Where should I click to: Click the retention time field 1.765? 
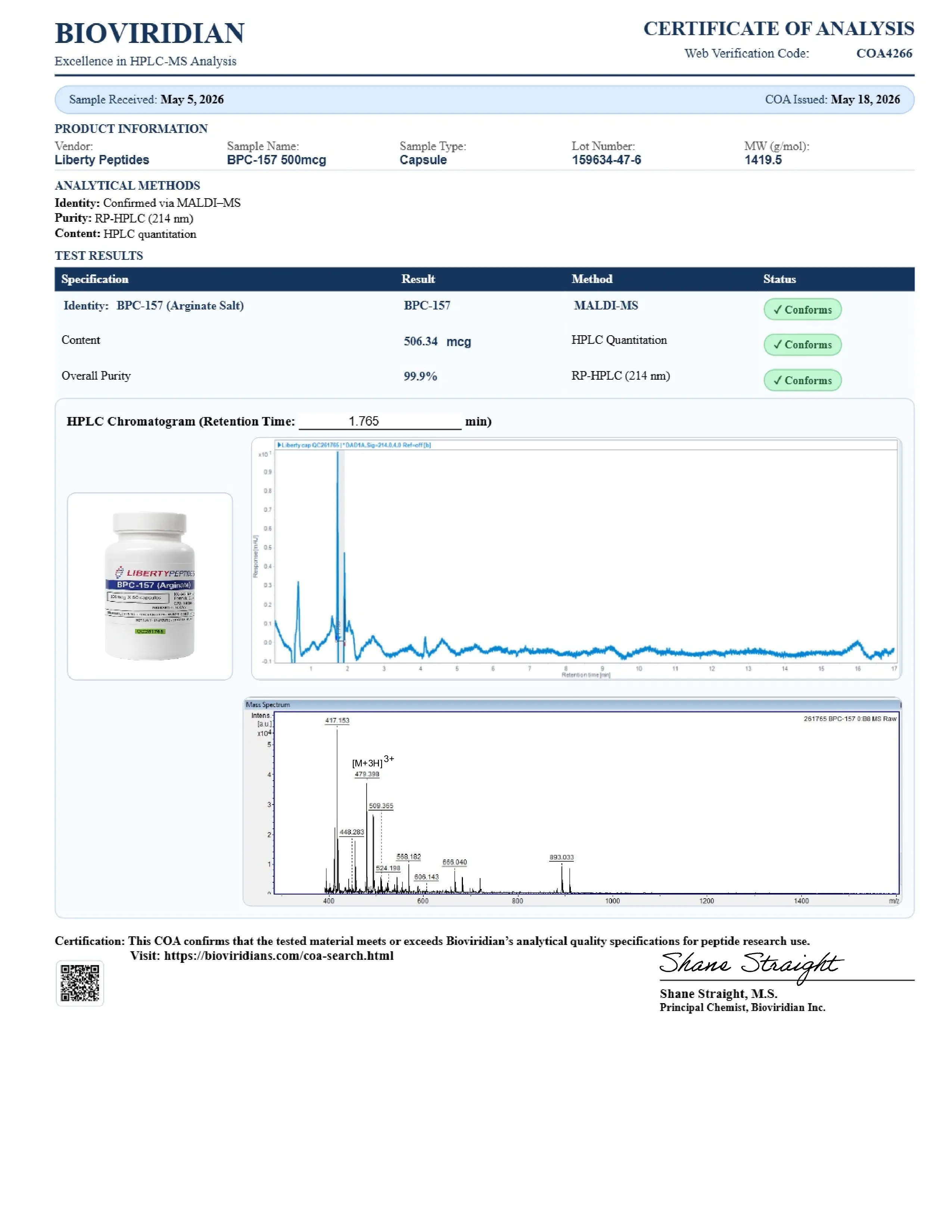coord(380,421)
